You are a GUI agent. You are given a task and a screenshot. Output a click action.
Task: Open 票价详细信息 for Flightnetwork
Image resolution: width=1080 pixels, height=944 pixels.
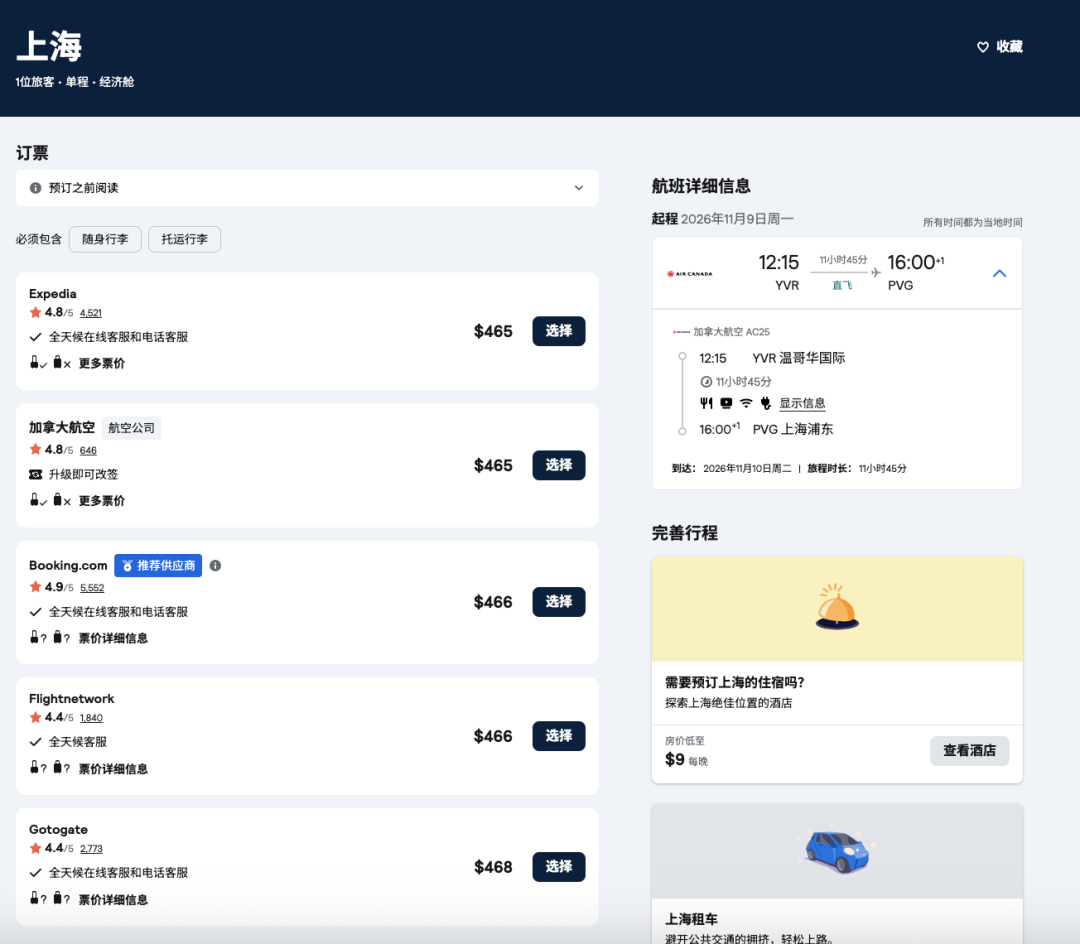click(113, 769)
